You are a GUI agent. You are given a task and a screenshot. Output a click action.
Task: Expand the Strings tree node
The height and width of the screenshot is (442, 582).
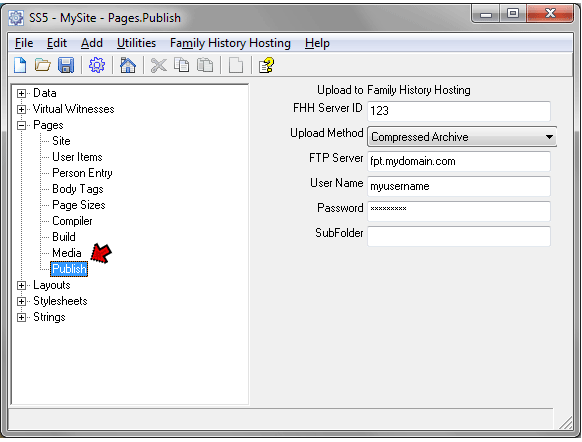[22, 317]
